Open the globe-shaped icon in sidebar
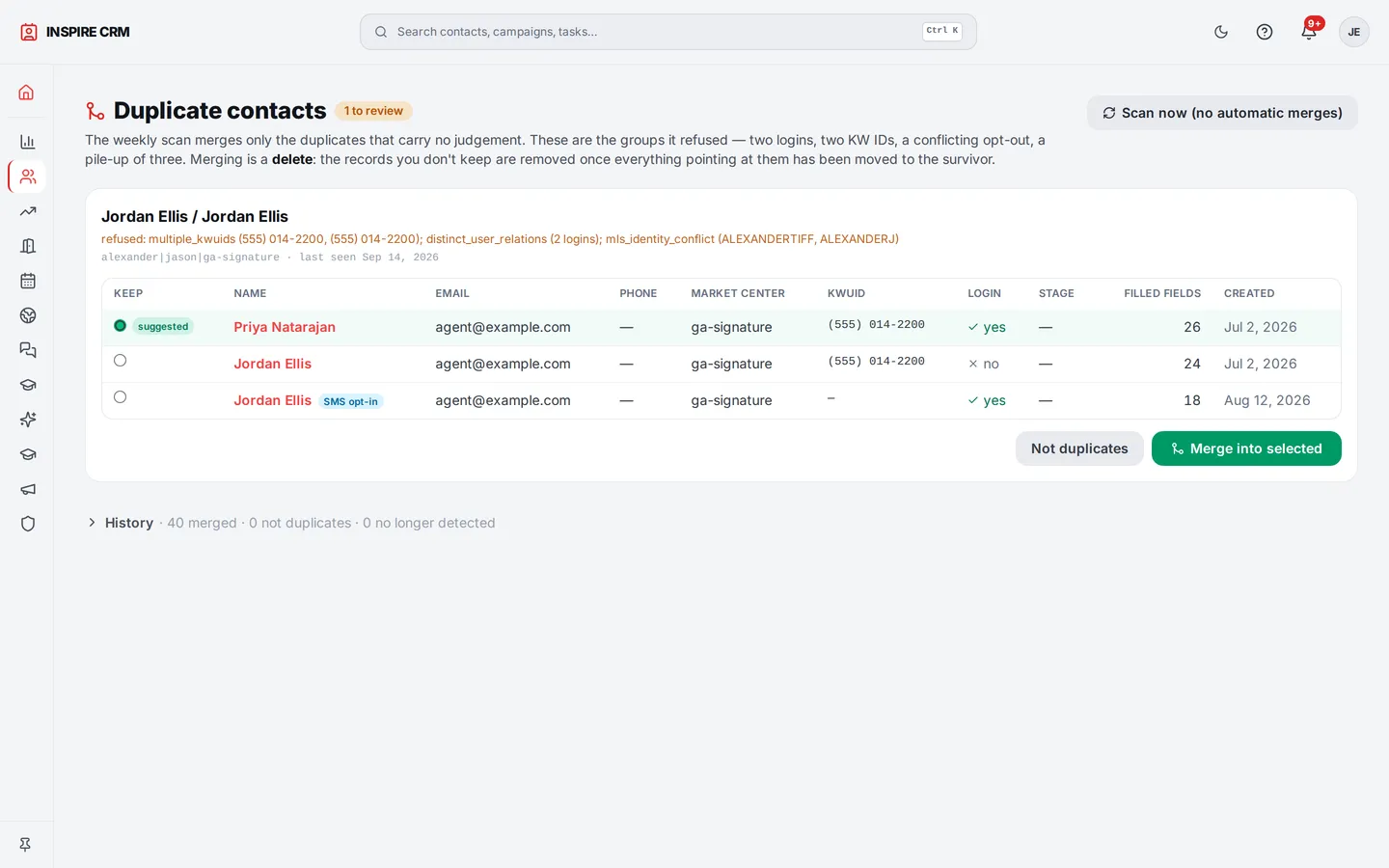Screen dimensions: 1389x868 pos(27,315)
